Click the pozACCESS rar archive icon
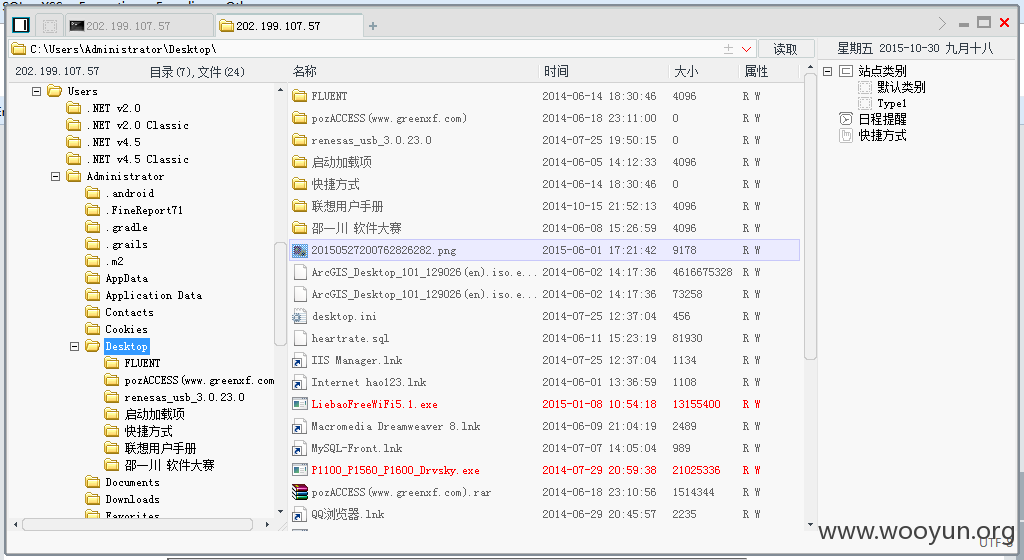Viewport: 1024px width, 560px height. 300,492
